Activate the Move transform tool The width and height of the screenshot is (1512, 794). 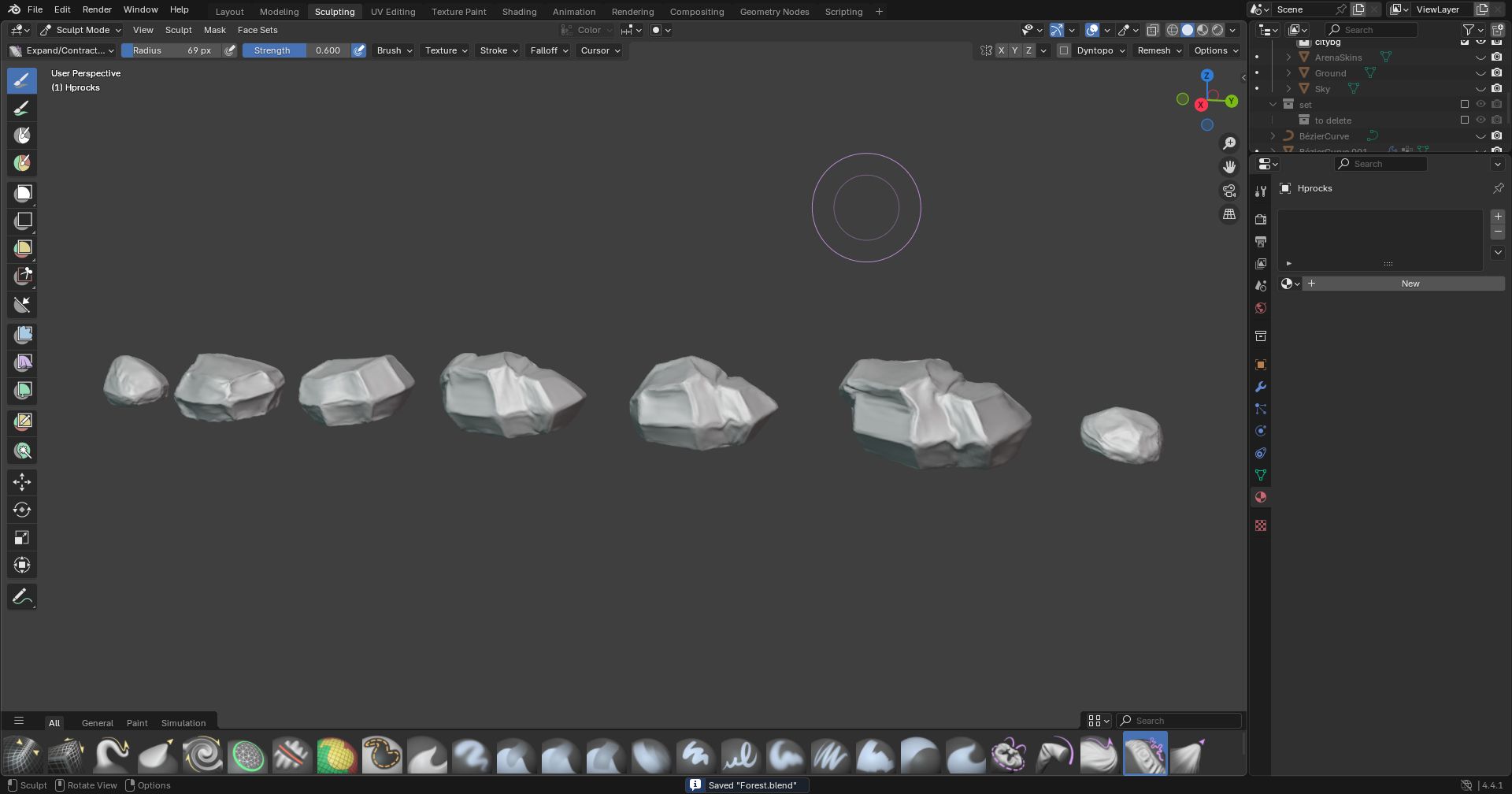(x=22, y=482)
